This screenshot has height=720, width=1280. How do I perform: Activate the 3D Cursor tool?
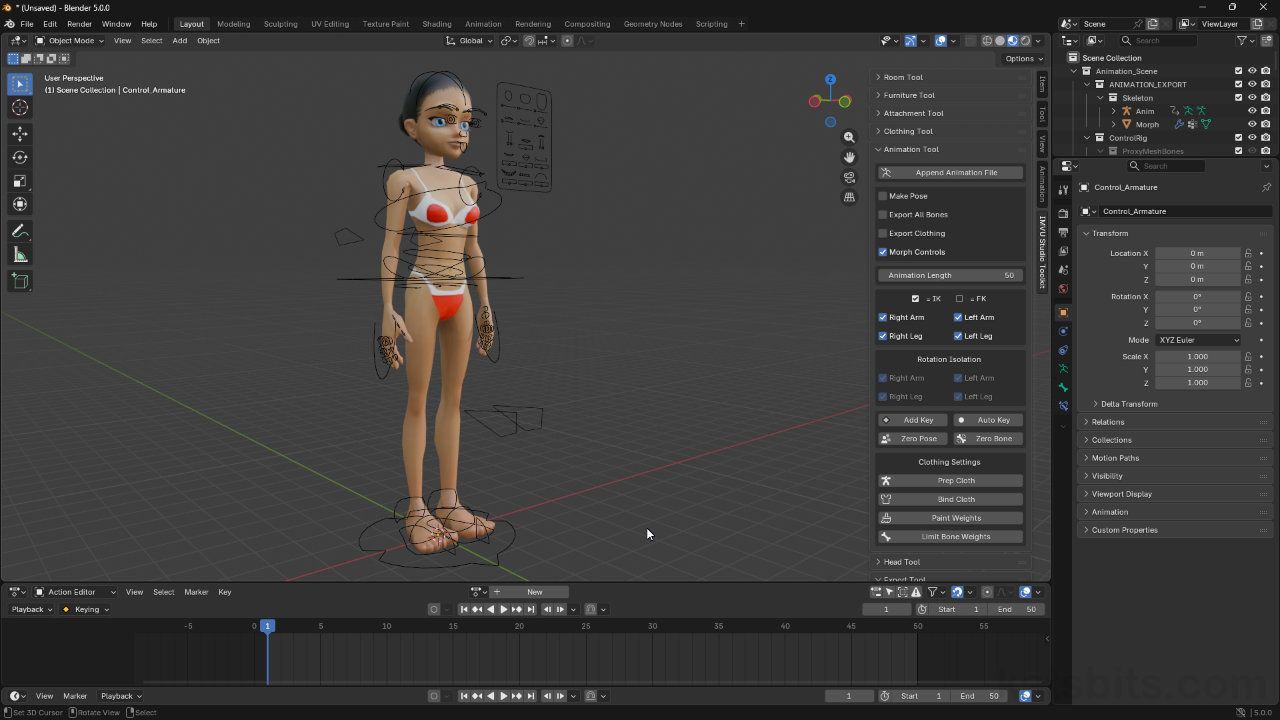coord(20,107)
